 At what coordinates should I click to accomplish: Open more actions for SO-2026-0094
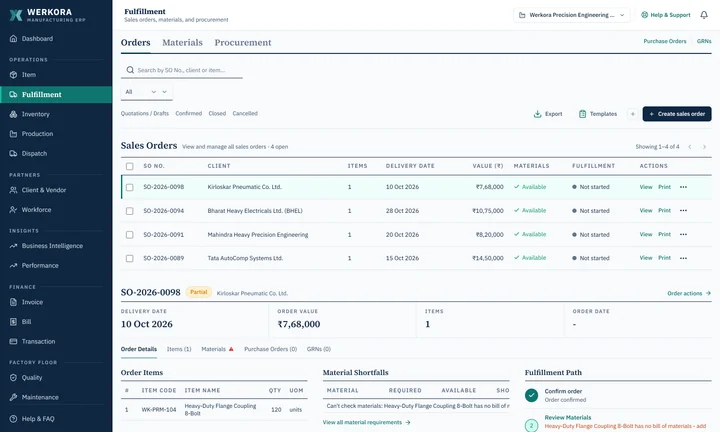click(x=683, y=210)
